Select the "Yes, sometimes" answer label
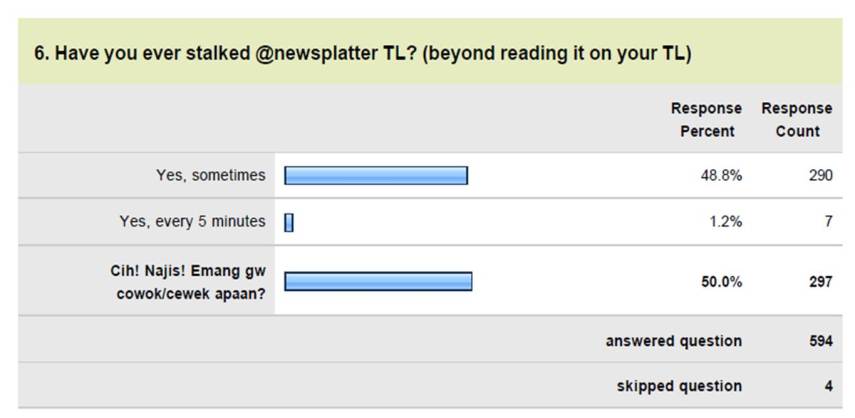 (x=211, y=175)
